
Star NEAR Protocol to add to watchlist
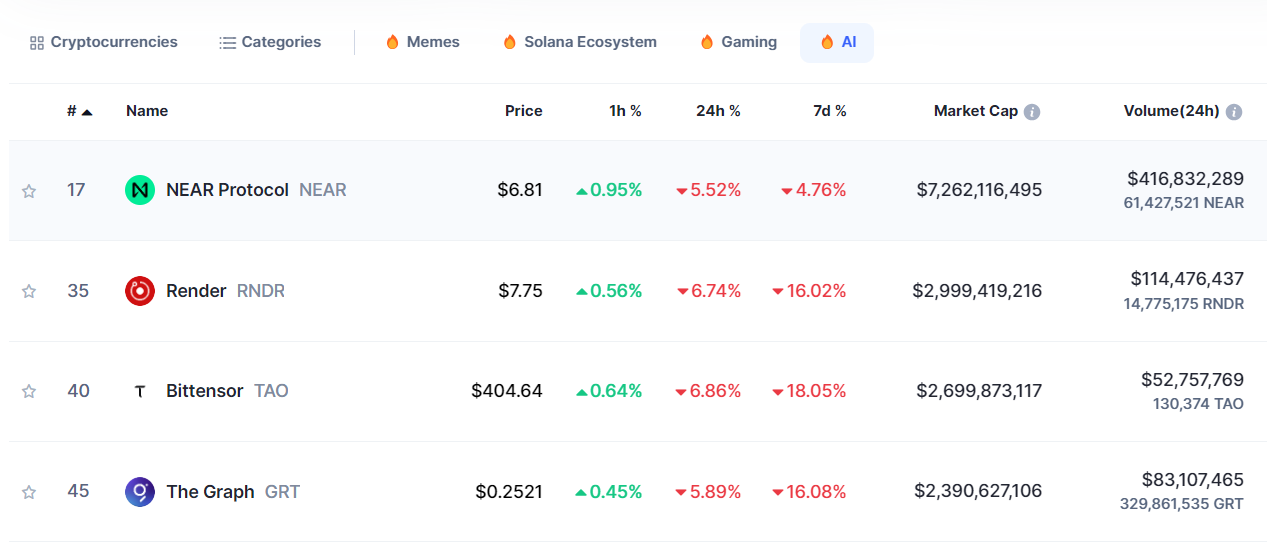[x=29, y=191]
